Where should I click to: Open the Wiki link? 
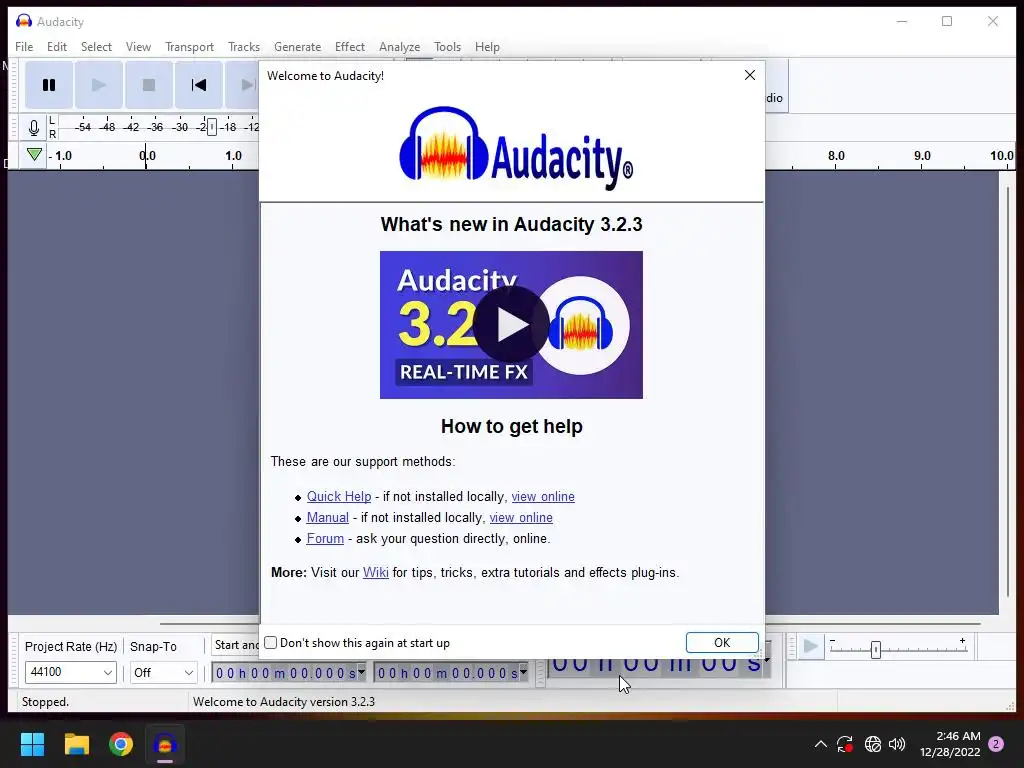pos(376,572)
